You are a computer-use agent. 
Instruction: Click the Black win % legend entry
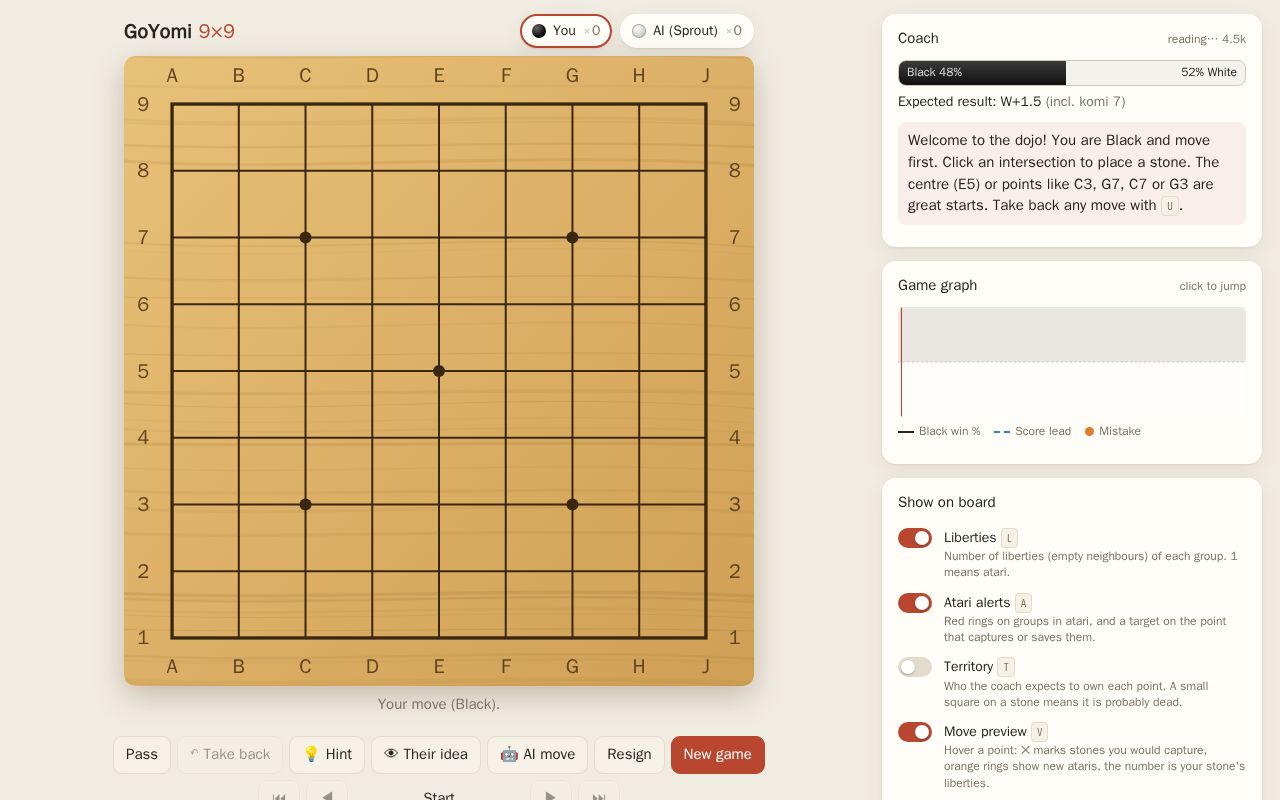click(x=939, y=431)
